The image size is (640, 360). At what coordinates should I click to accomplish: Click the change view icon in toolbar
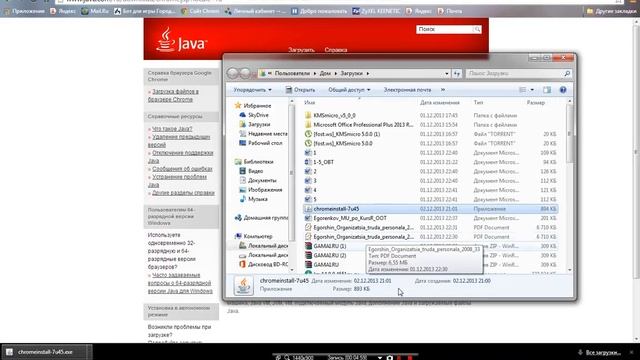pyautogui.click(x=522, y=90)
